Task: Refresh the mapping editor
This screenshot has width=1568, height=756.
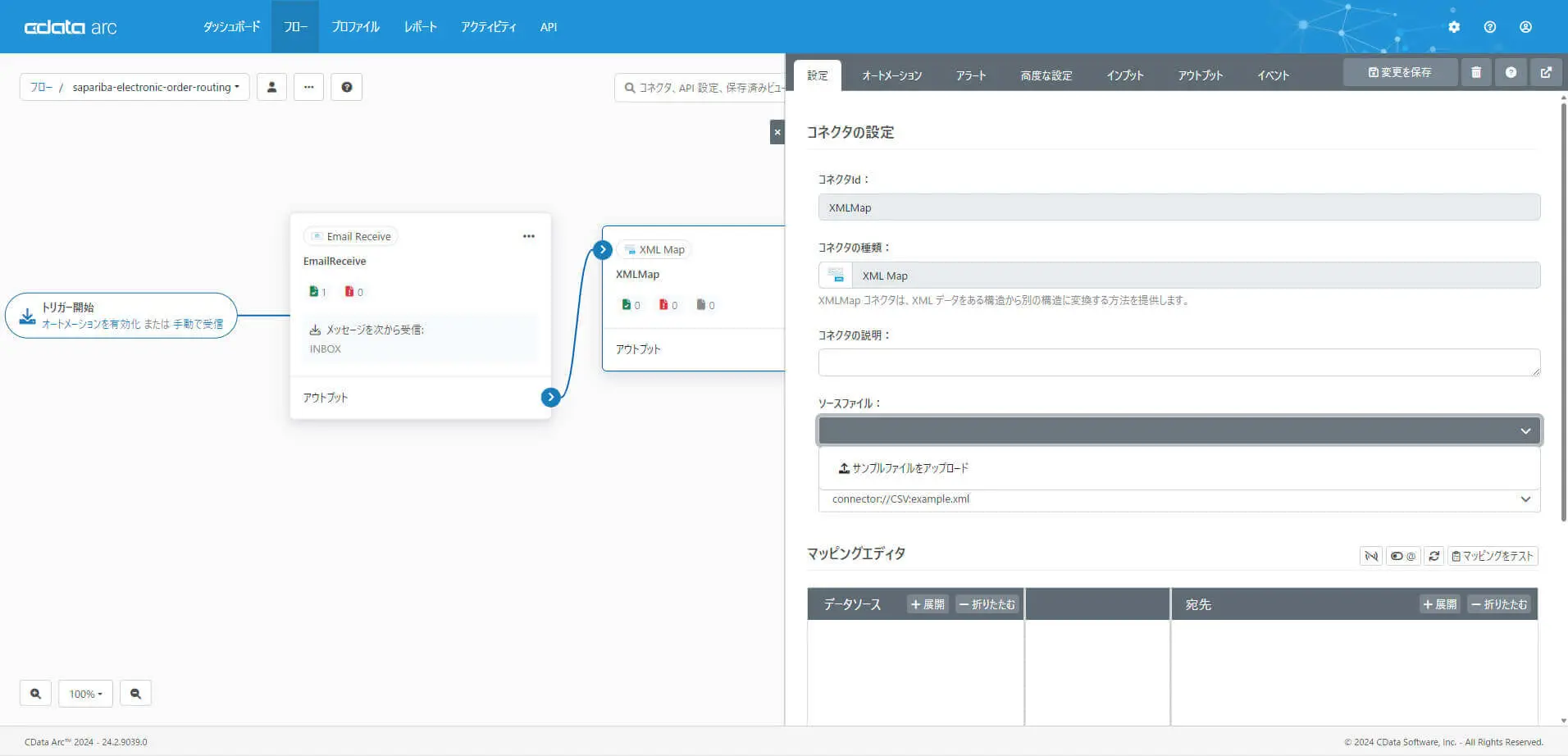Action: tap(1434, 556)
